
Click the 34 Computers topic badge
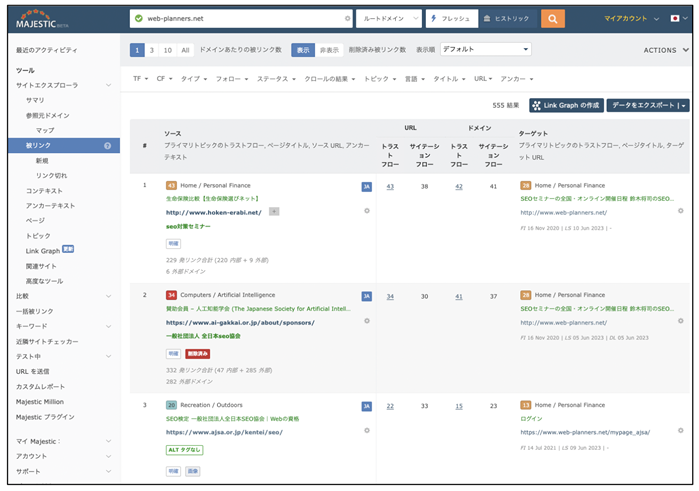(171, 295)
